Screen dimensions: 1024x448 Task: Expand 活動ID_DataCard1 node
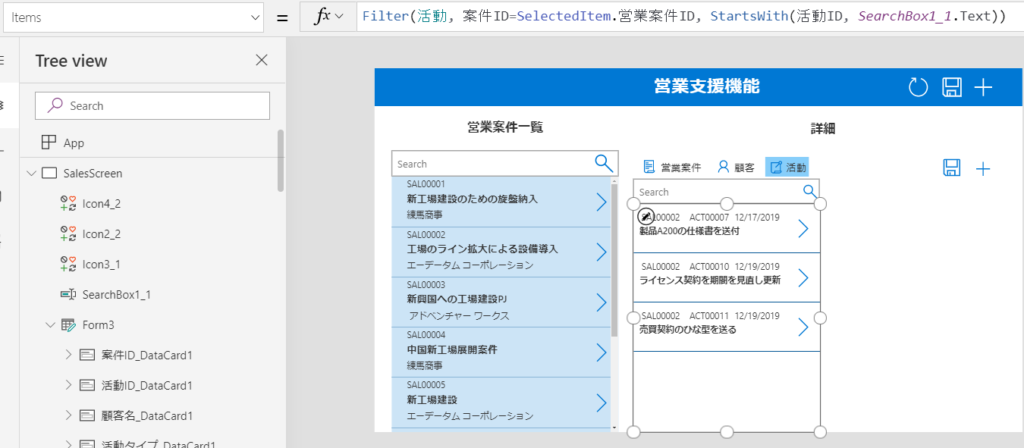[x=69, y=385]
